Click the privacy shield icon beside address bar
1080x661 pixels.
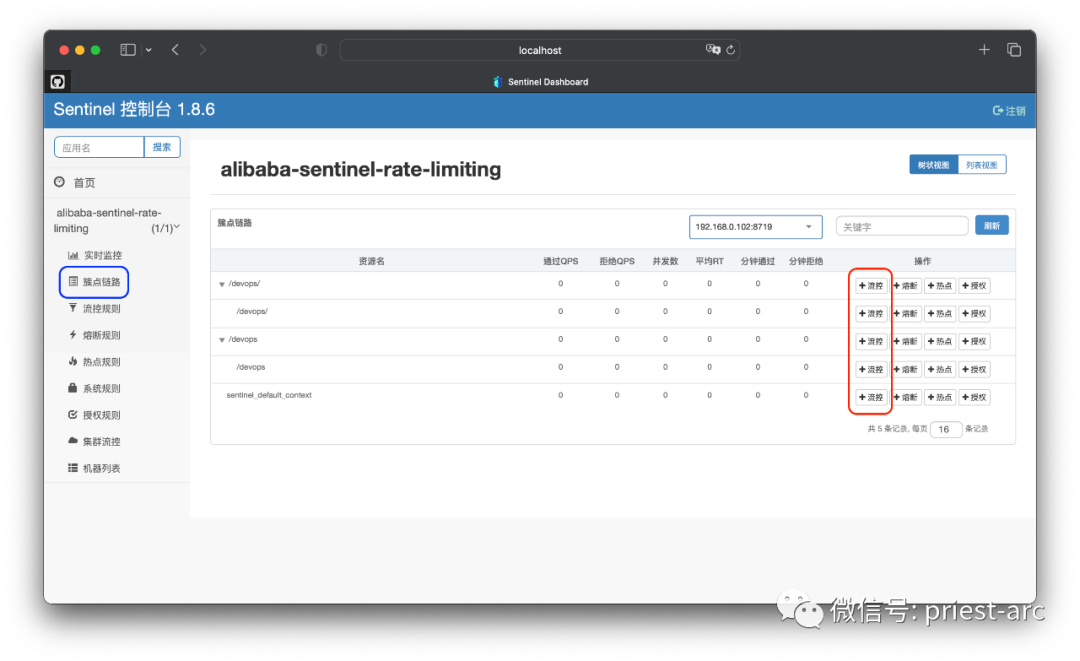click(321, 50)
